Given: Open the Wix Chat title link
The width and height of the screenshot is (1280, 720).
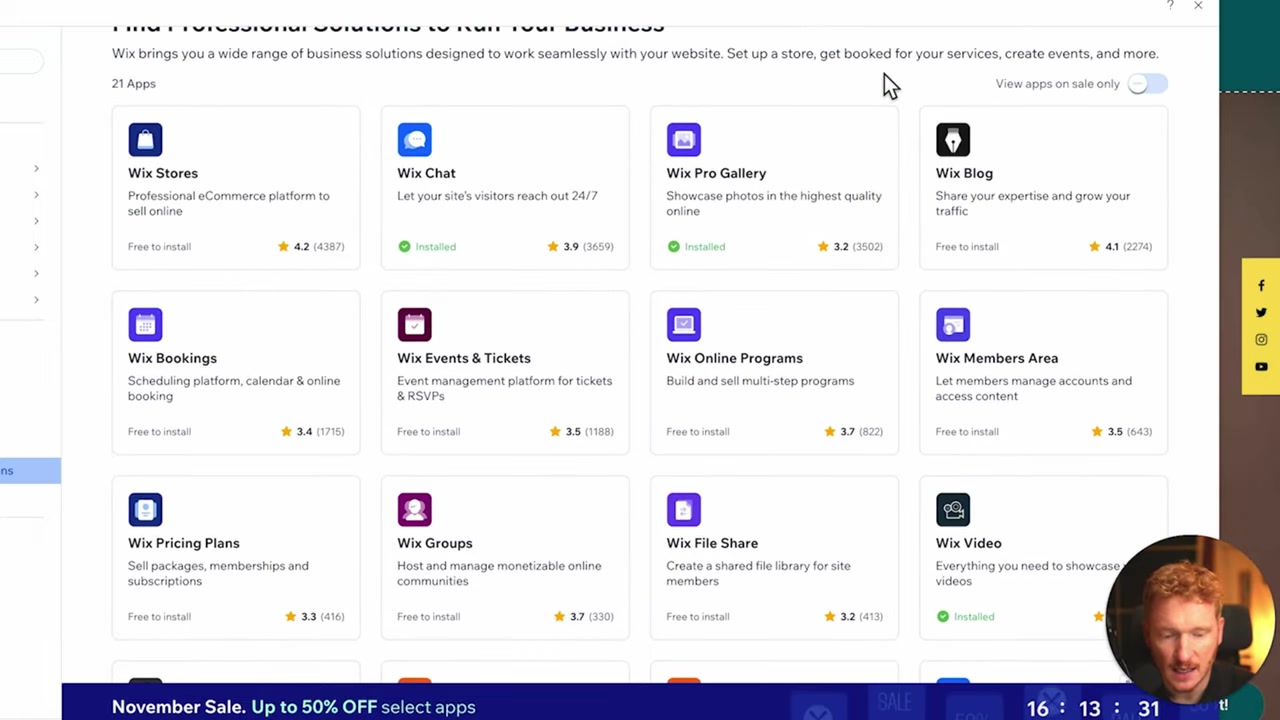Looking at the screenshot, I should 426,173.
